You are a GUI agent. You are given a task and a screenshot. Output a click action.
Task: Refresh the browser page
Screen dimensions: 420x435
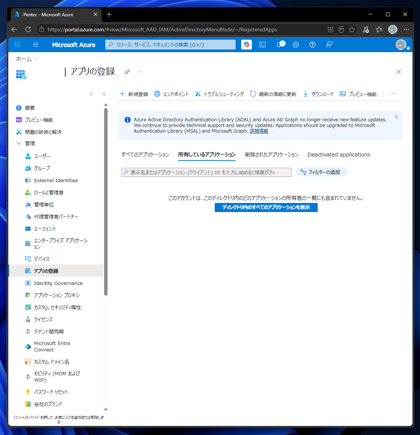[28, 30]
